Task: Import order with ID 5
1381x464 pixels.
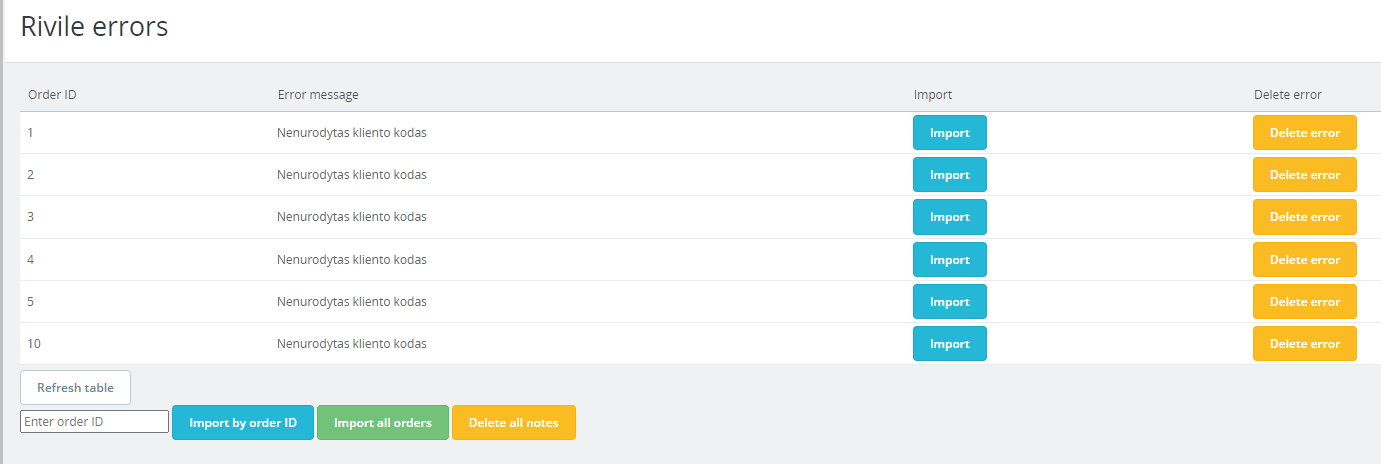Action: click(949, 302)
